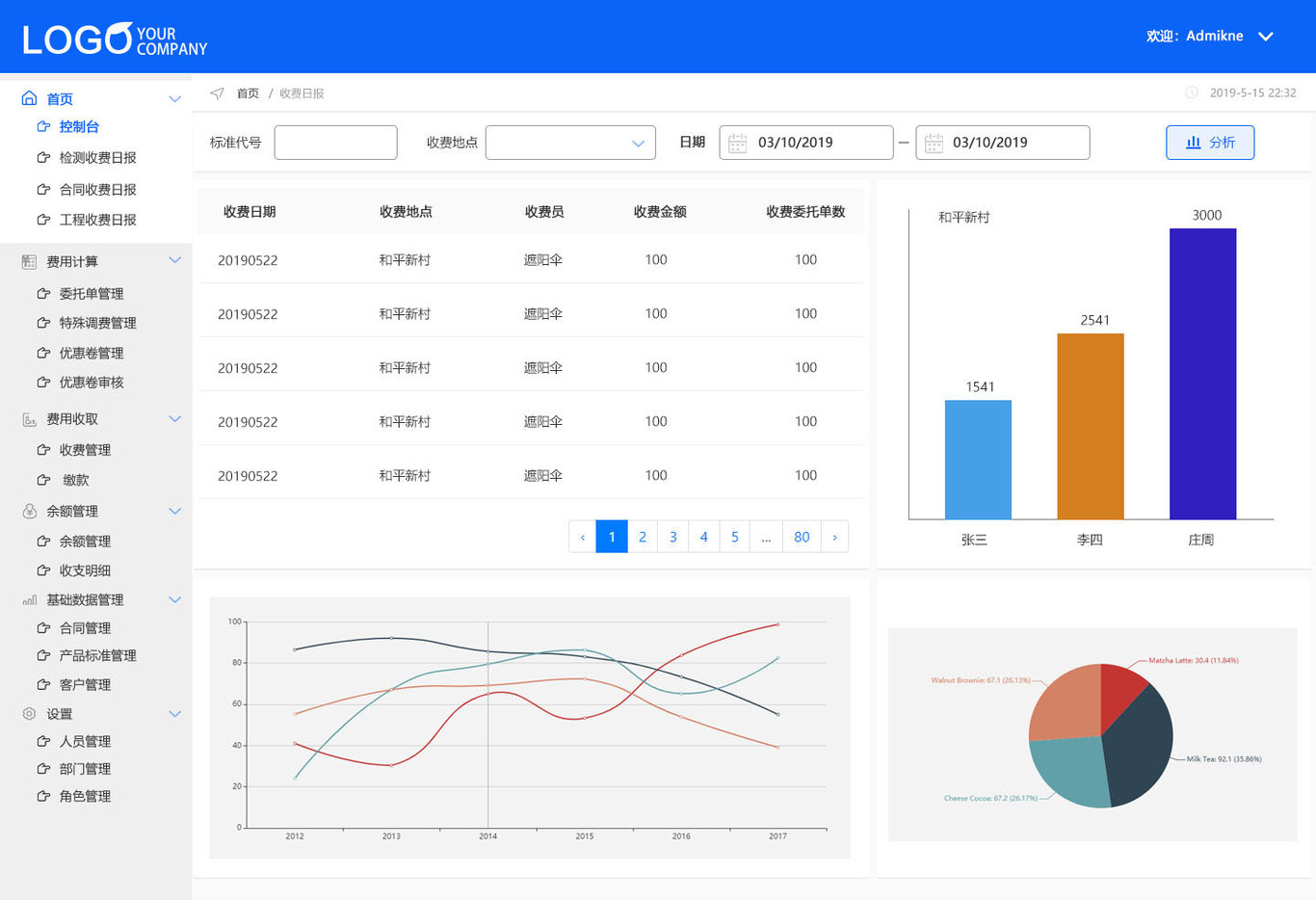Go to pagination page 2
Screen dimensions: 1316x900
point(643,537)
